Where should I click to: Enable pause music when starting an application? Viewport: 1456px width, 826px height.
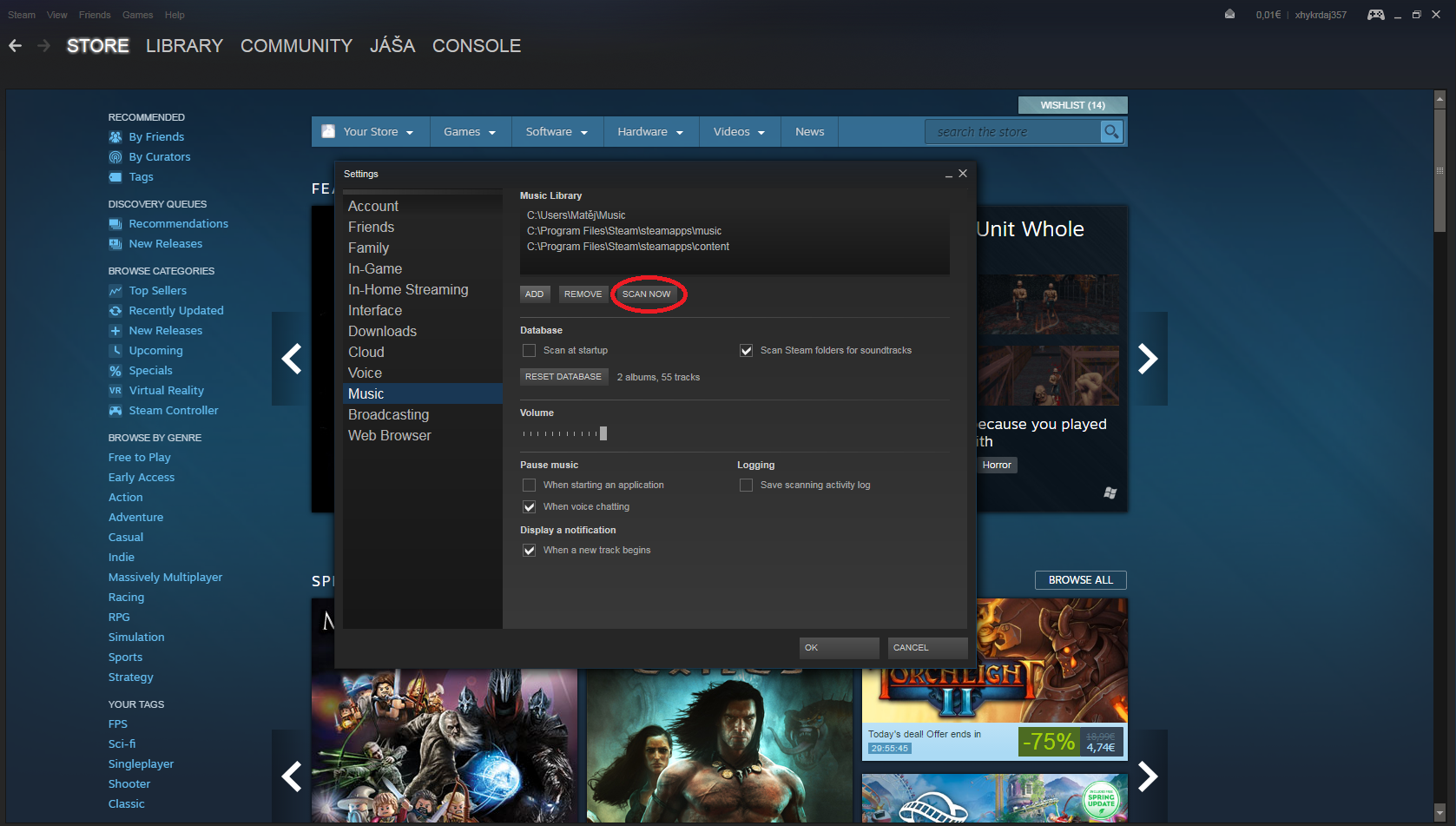pyautogui.click(x=529, y=486)
